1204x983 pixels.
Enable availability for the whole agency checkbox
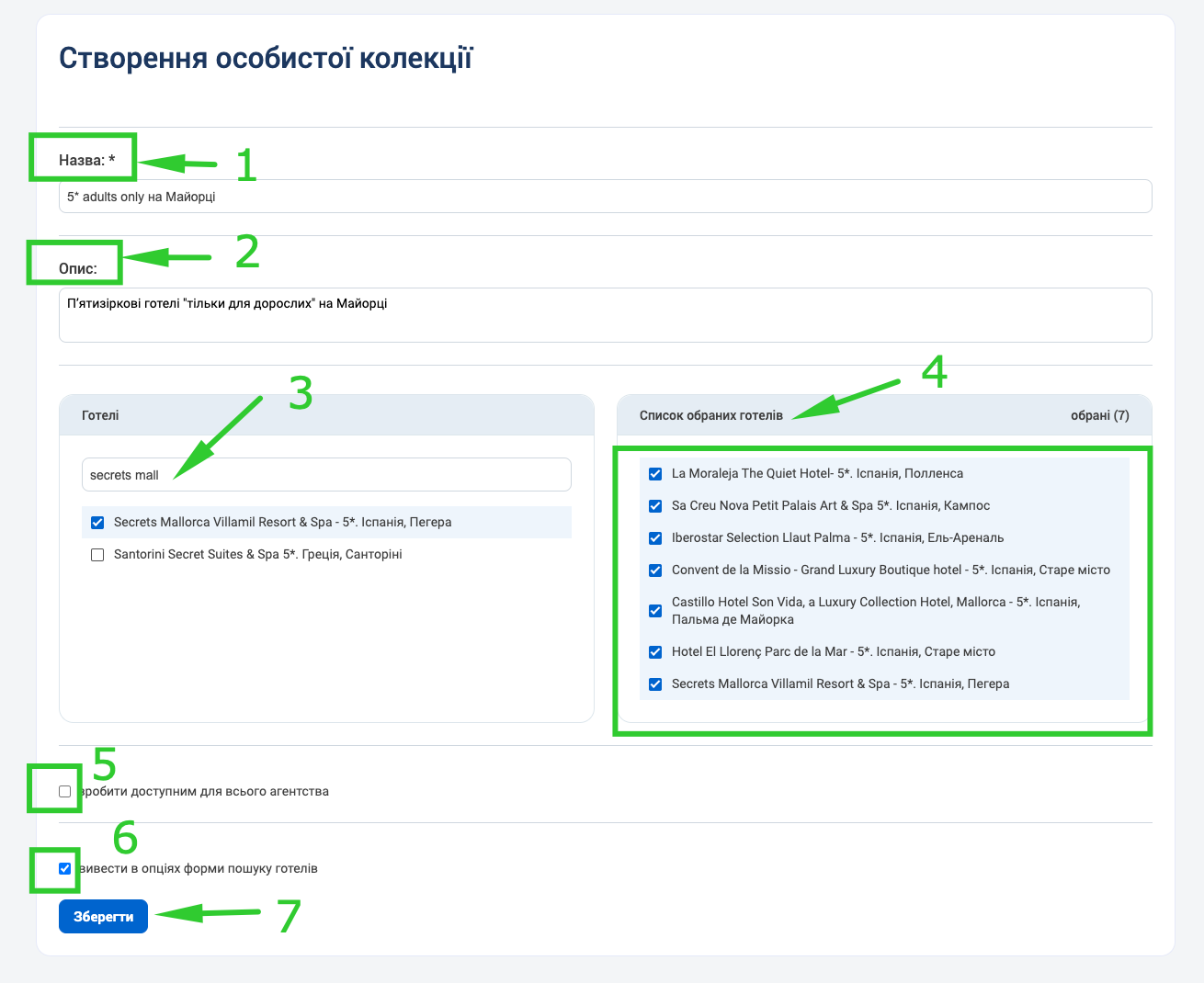[64, 792]
